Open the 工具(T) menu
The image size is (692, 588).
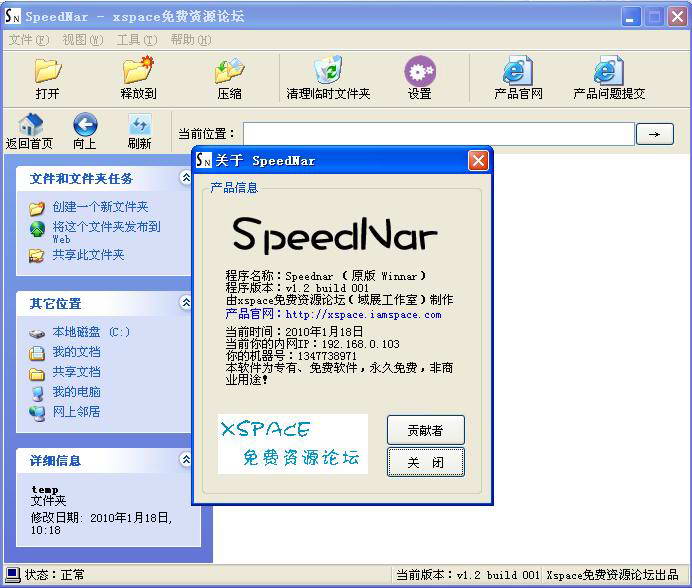[137, 40]
